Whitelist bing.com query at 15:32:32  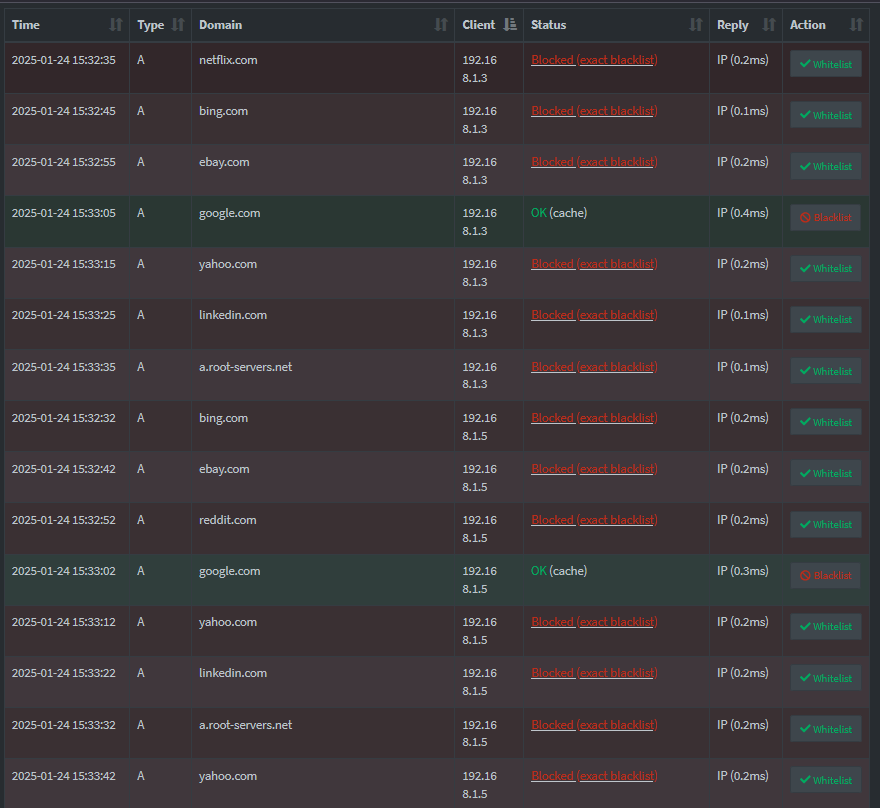tap(826, 422)
